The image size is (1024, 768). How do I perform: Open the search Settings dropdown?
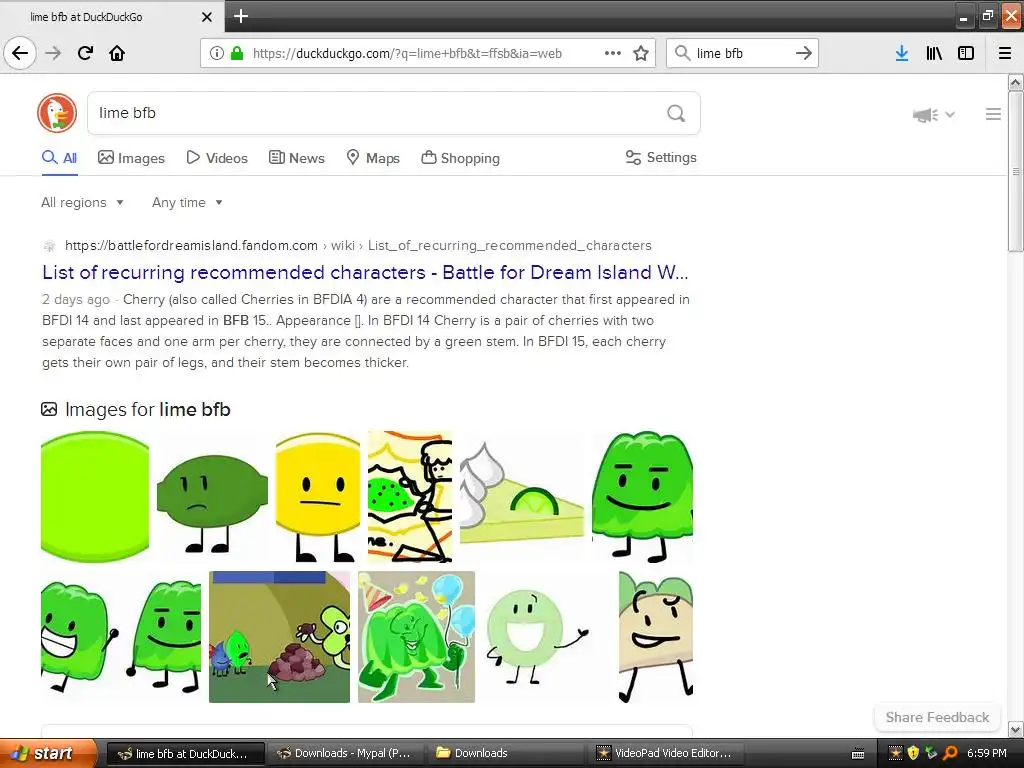(661, 157)
